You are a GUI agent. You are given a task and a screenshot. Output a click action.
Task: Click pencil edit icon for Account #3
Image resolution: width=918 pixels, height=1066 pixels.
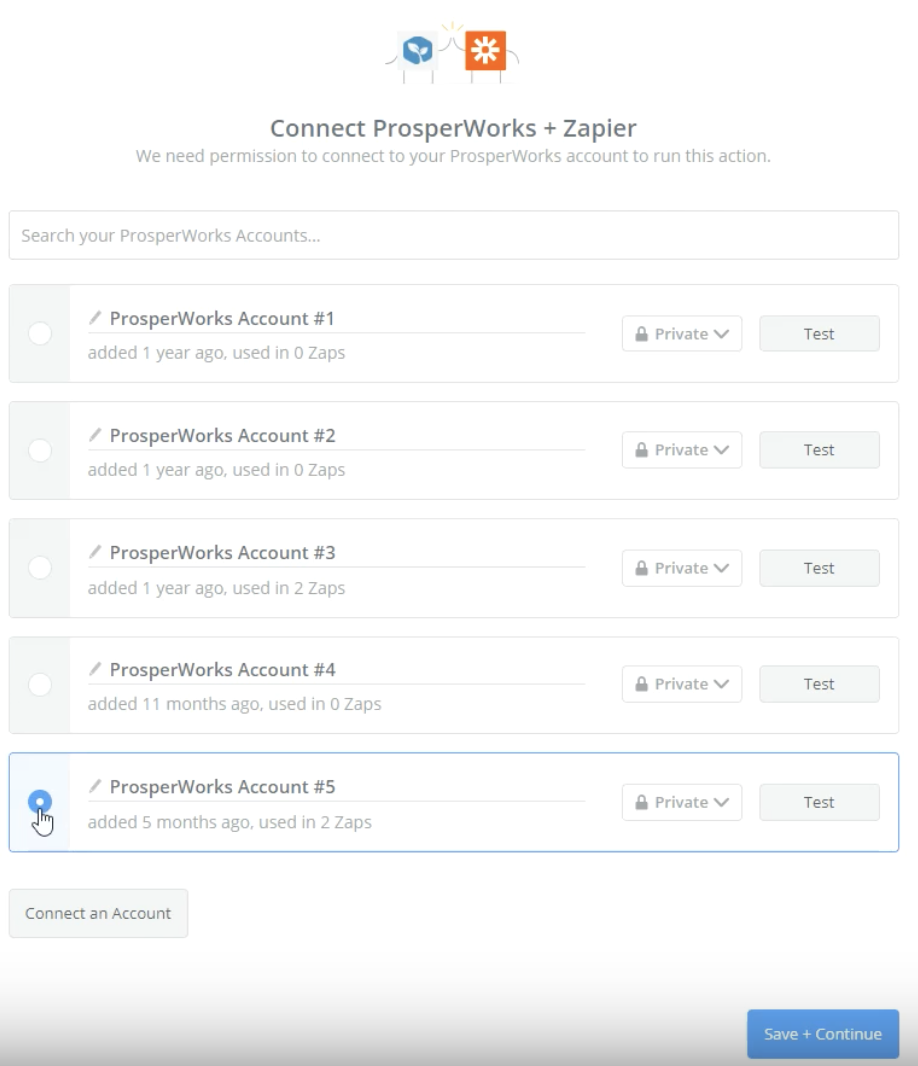tap(95, 551)
